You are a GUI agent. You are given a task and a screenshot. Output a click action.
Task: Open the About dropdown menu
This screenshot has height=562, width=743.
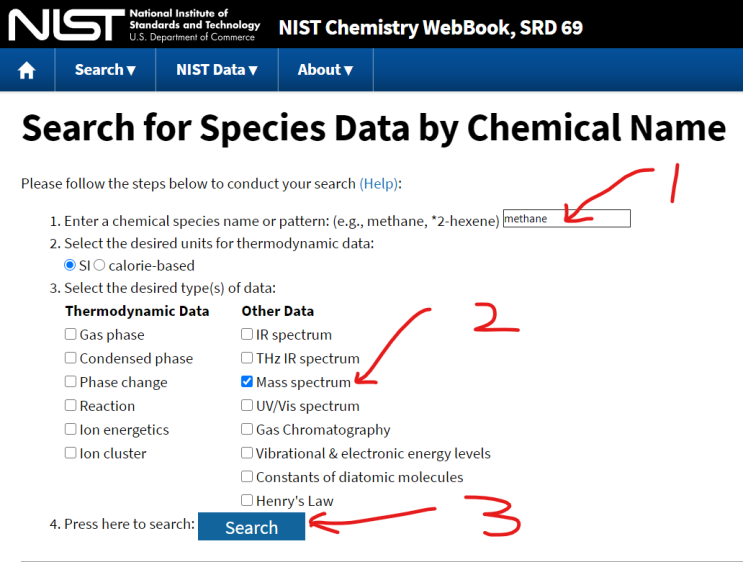(x=325, y=70)
